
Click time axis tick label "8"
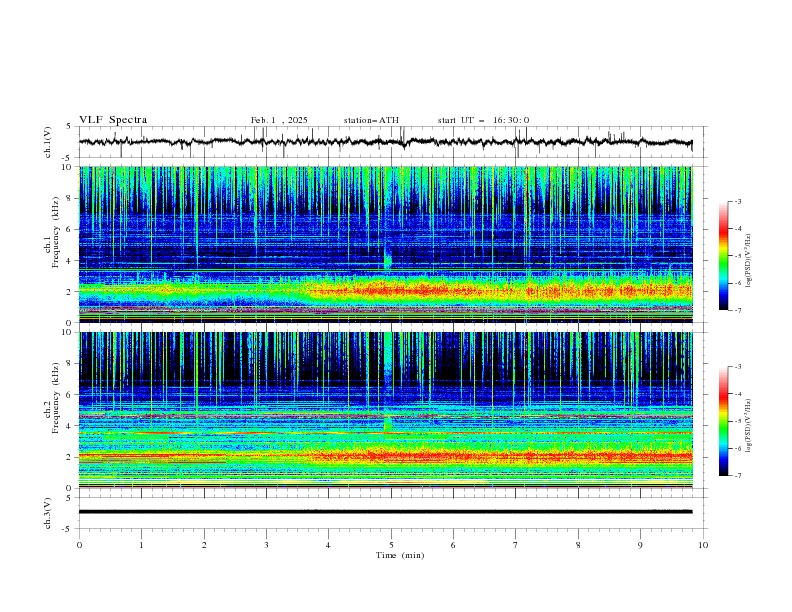[x=578, y=545]
